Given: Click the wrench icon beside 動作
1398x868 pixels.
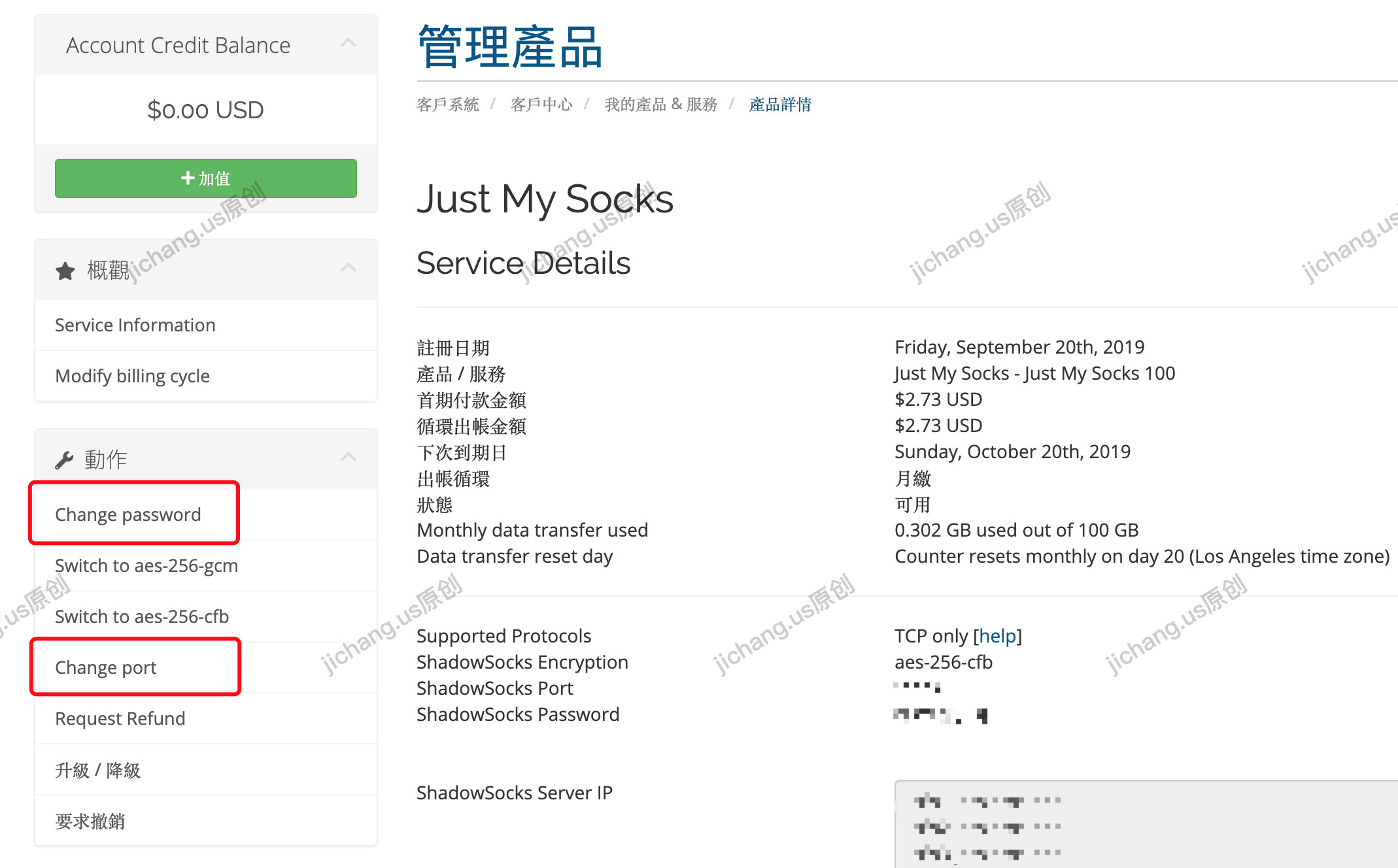Looking at the screenshot, I should pyautogui.click(x=64, y=460).
